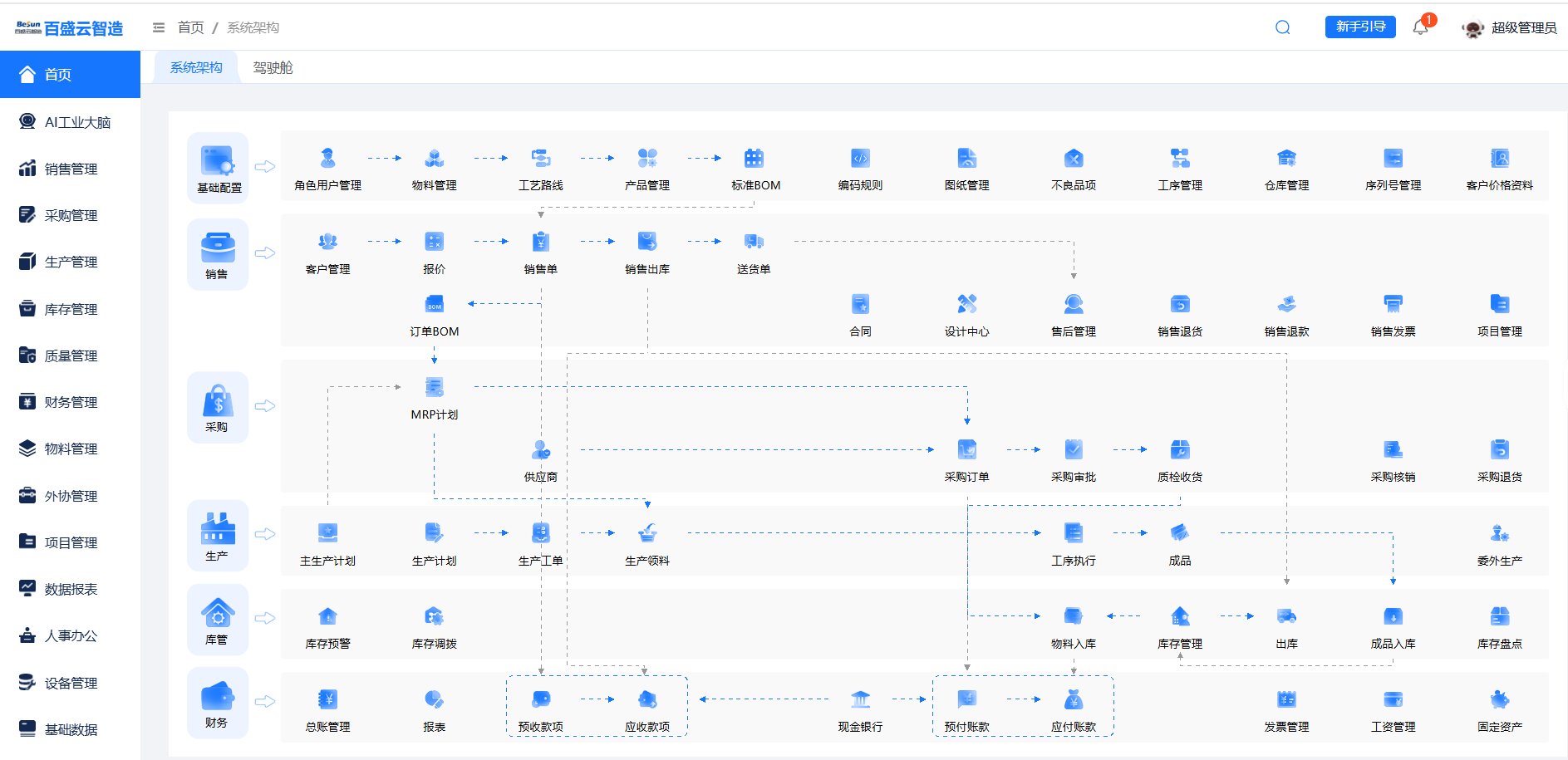Image resolution: width=1568 pixels, height=760 pixels.
Task: Click the 首页 breadcrumb link
Action: (191, 27)
